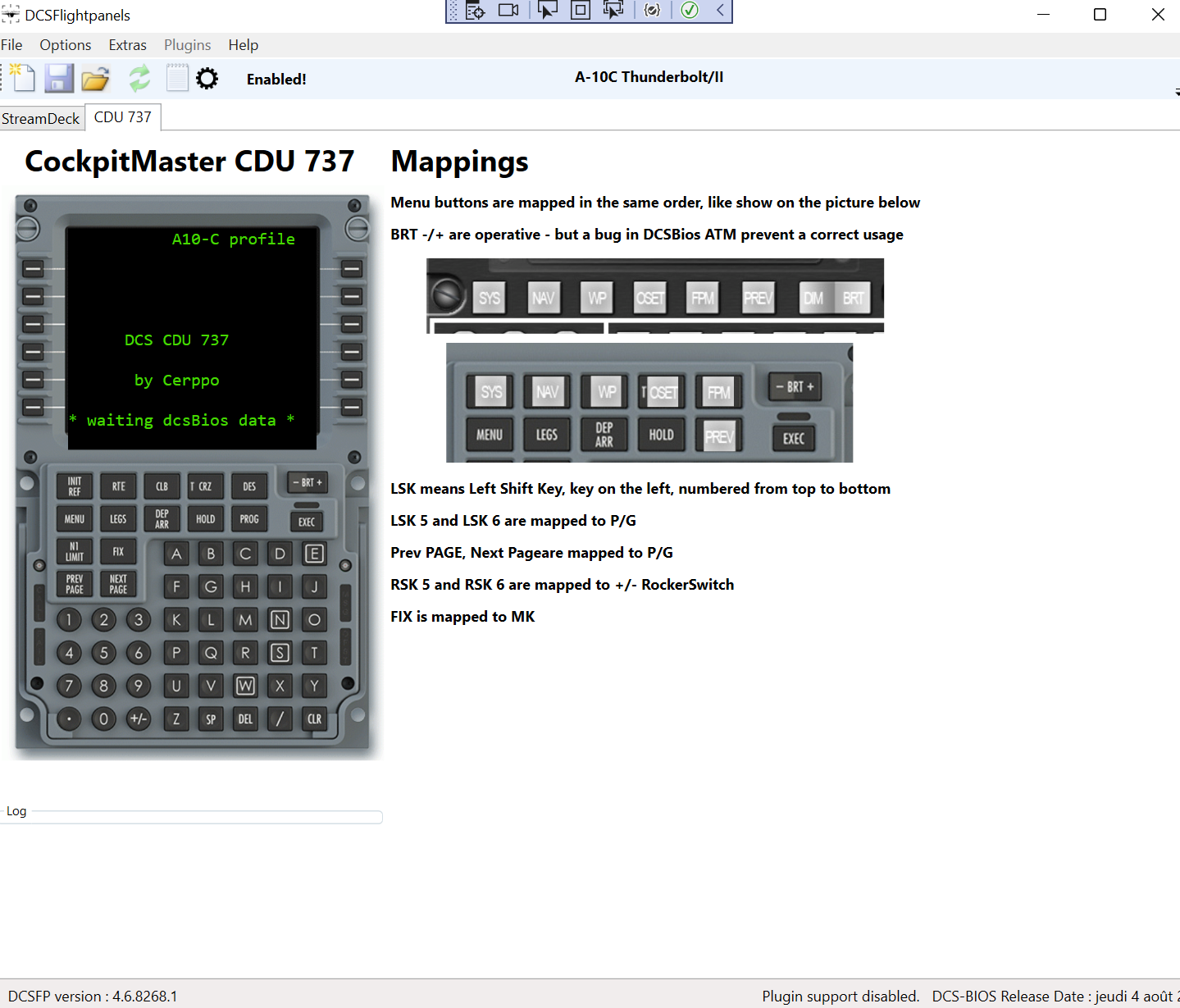Click the Mappings heading
Viewport: 1180px width, 1008px height.
[460, 162]
